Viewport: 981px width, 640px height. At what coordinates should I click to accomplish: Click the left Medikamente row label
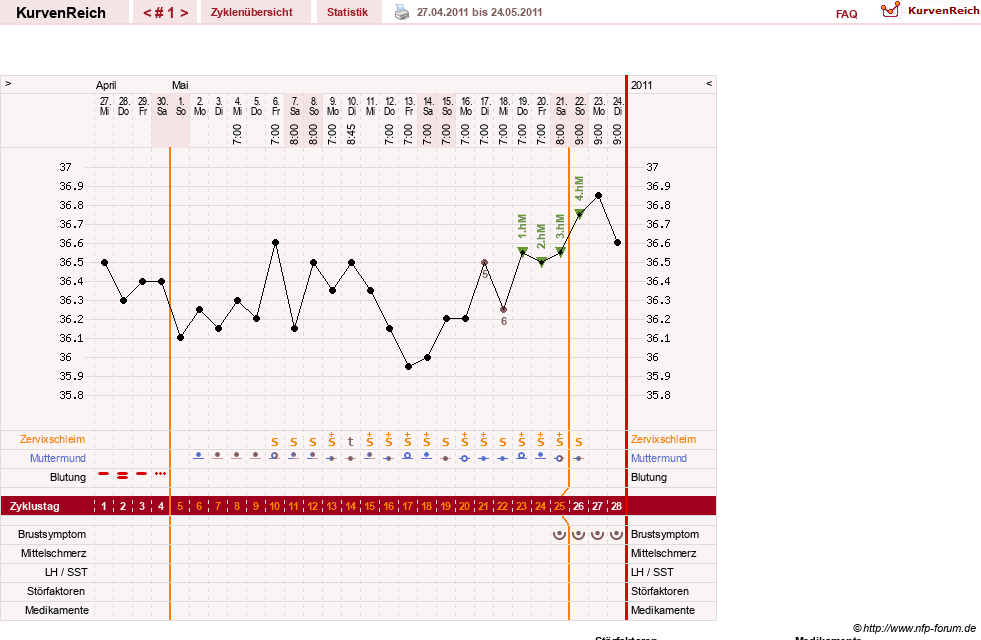point(57,610)
